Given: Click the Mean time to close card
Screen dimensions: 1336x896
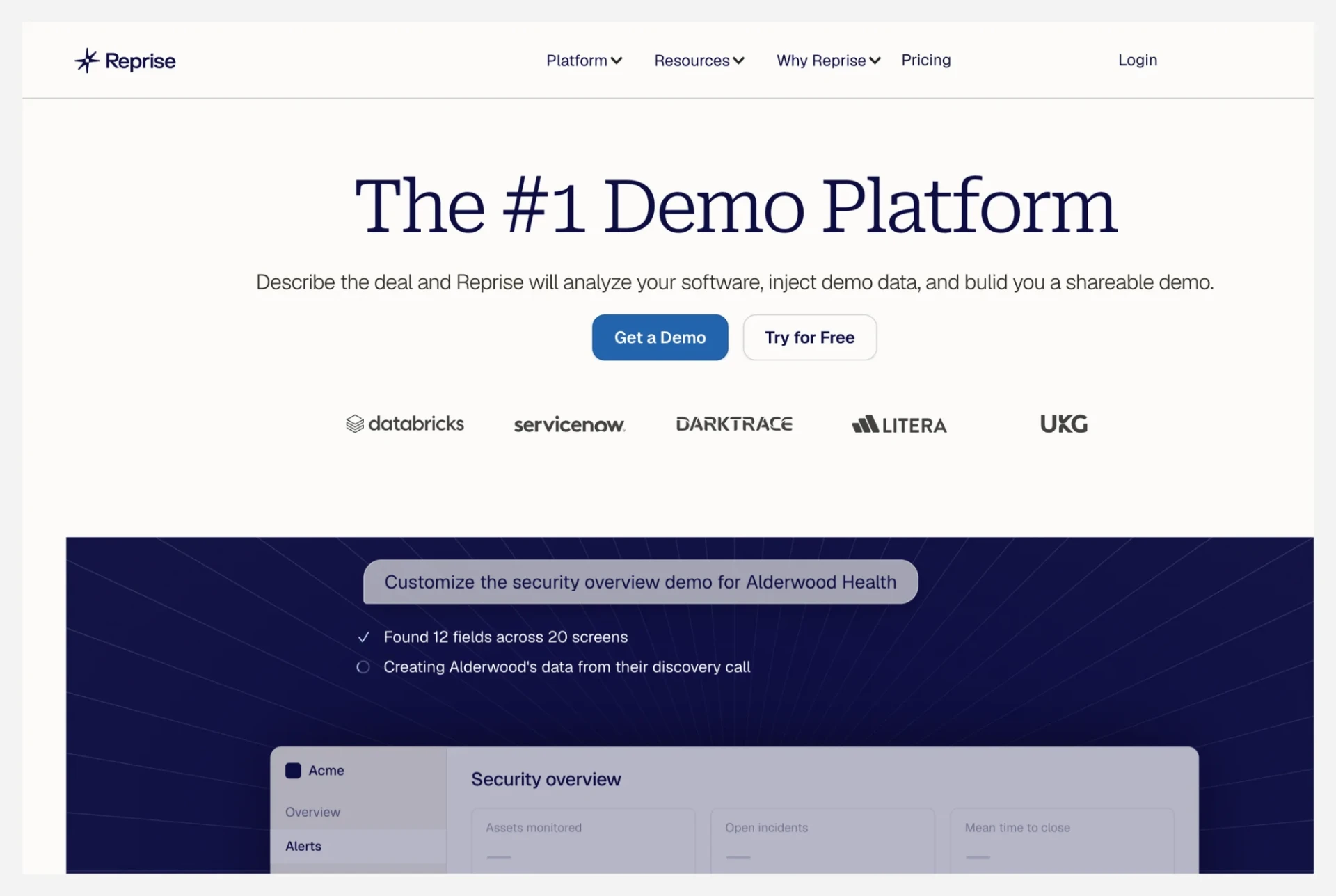Looking at the screenshot, I should pyautogui.click(x=1062, y=840).
